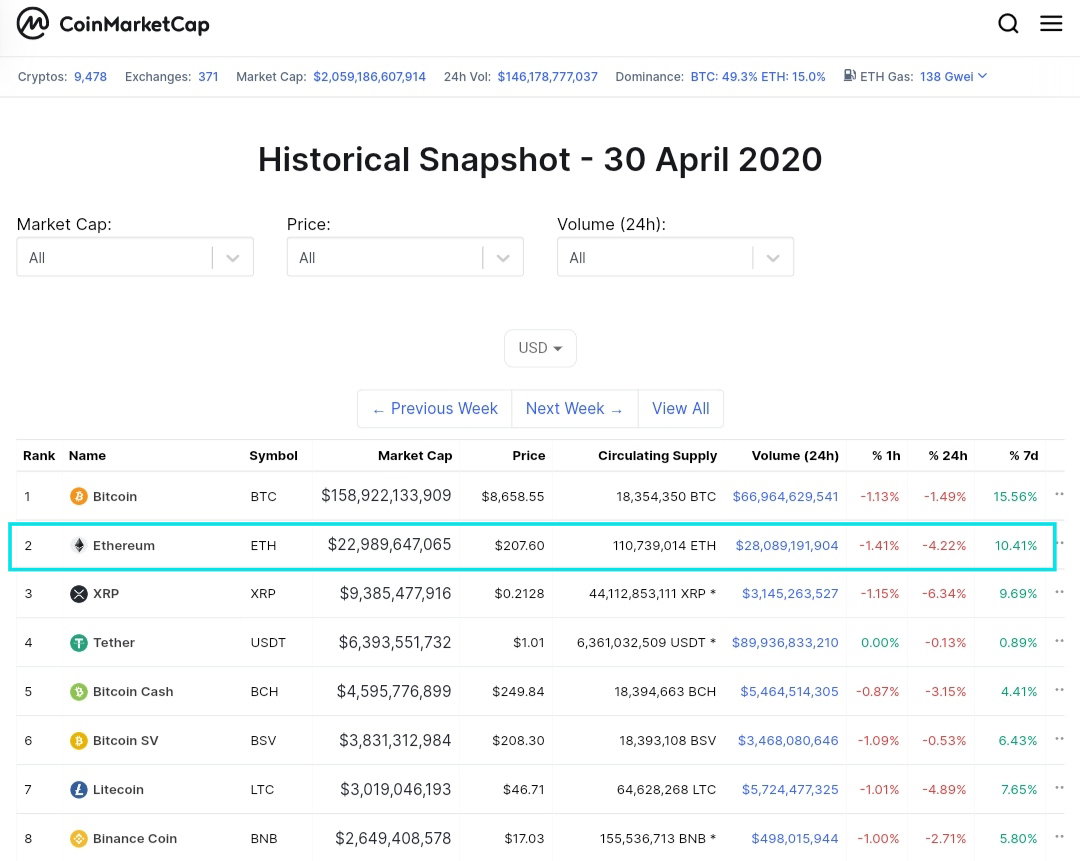Expand the ETH Gas 138 Gwei chevron
Viewport: 1080px width, 861px height.
982,76
